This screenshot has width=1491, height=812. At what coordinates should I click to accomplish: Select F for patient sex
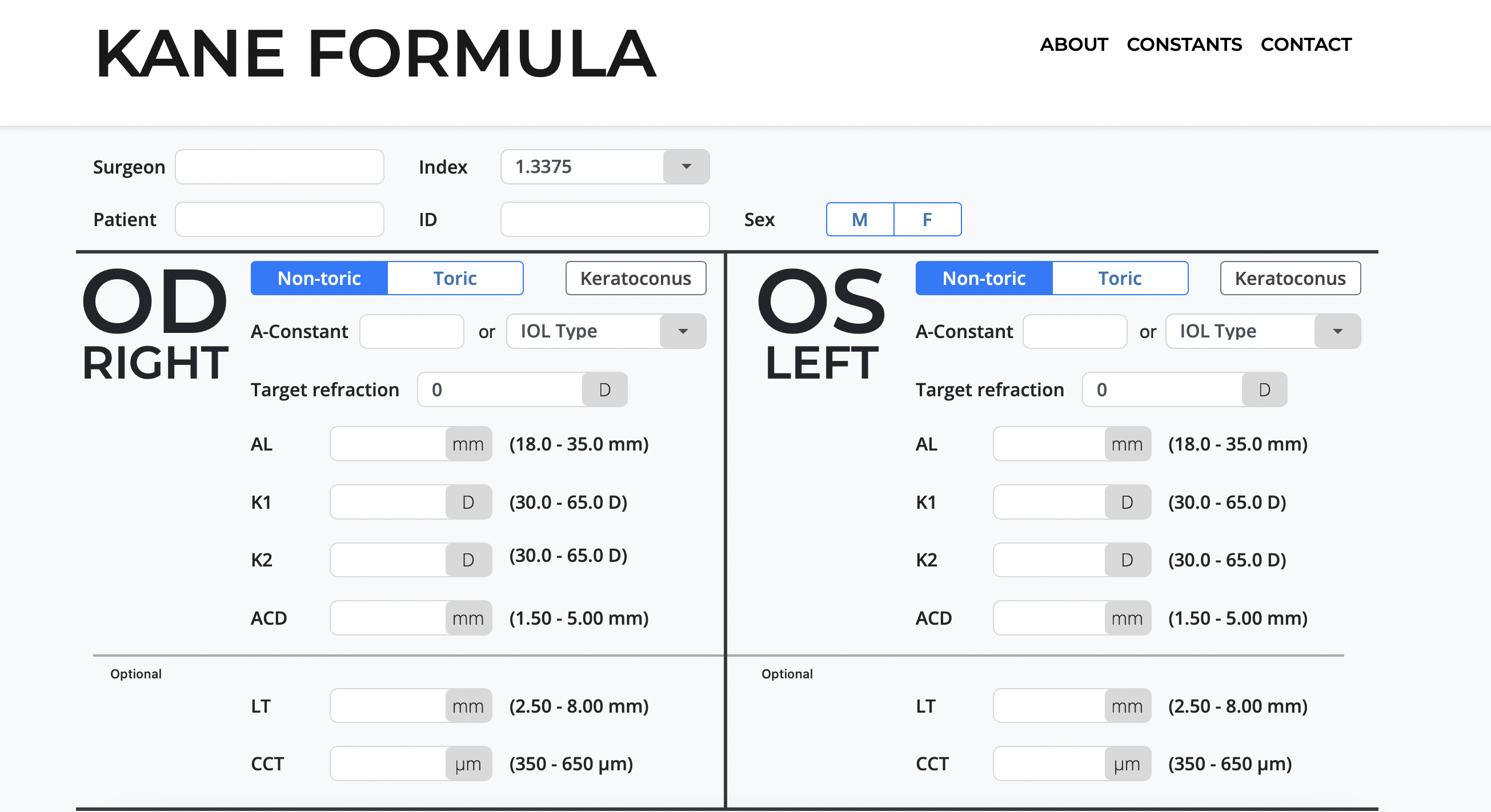(928, 219)
